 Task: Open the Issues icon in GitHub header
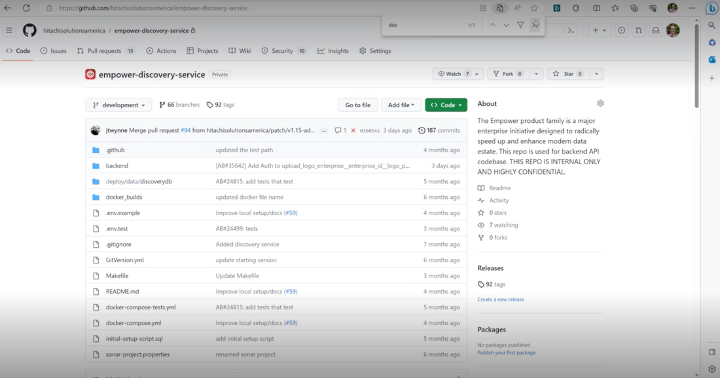click(x=621, y=30)
